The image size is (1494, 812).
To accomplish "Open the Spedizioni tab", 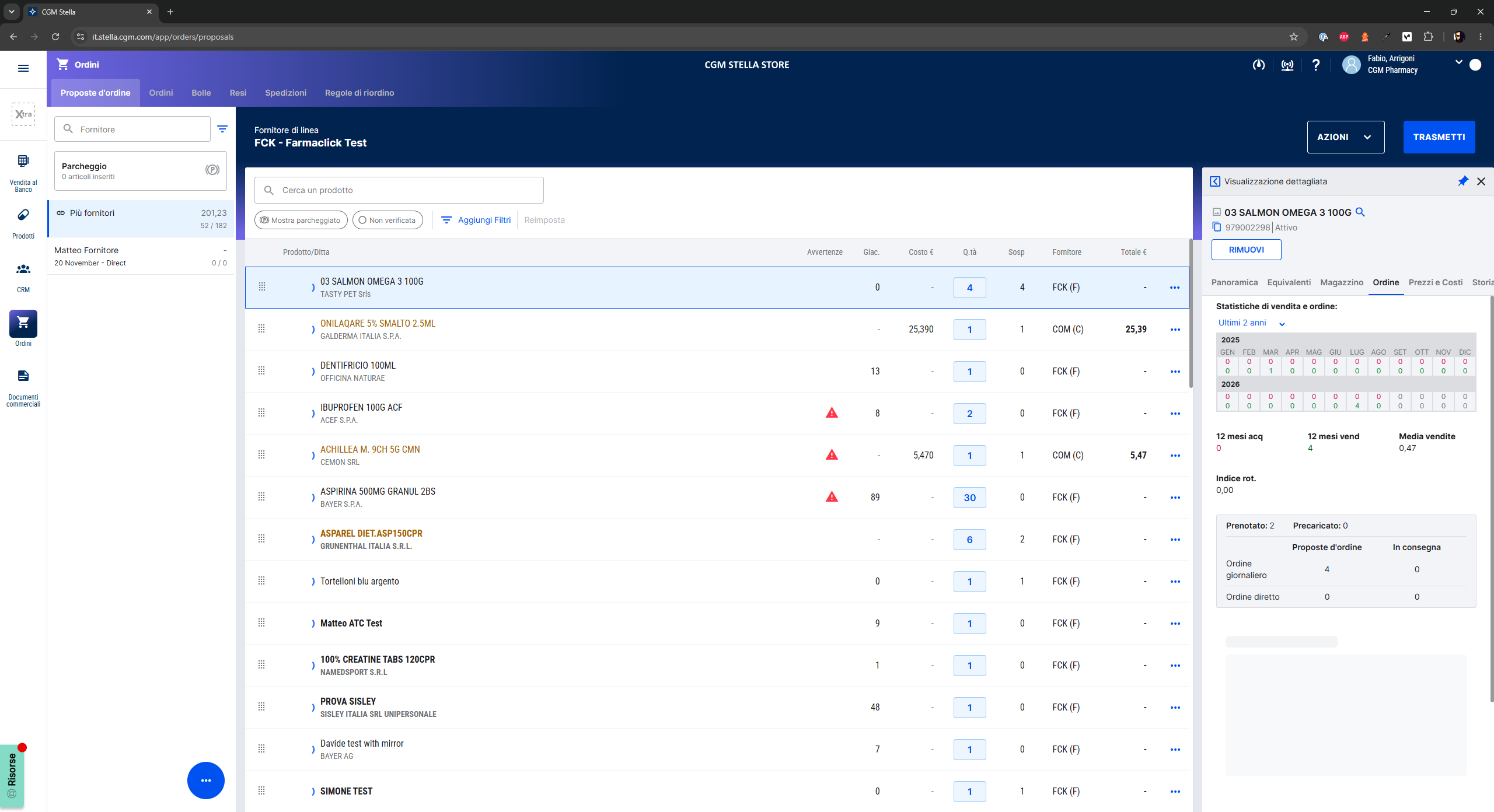I will tap(285, 93).
